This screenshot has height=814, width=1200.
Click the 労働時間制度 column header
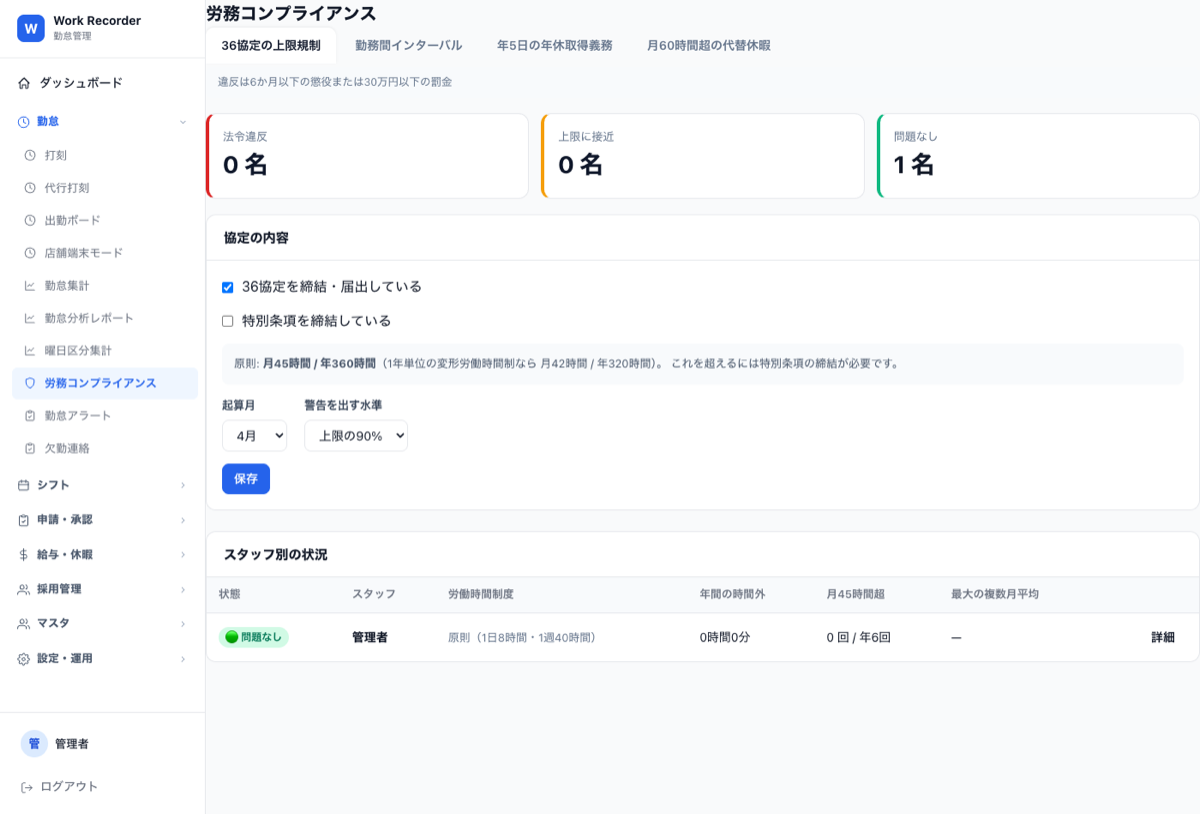[x=481, y=594]
